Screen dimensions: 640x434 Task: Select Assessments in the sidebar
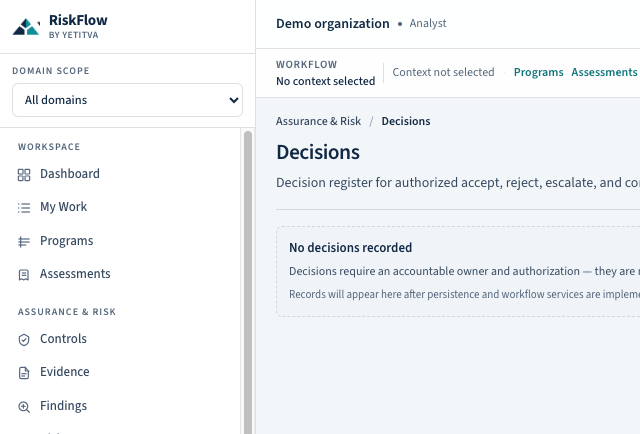click(75, 274)
